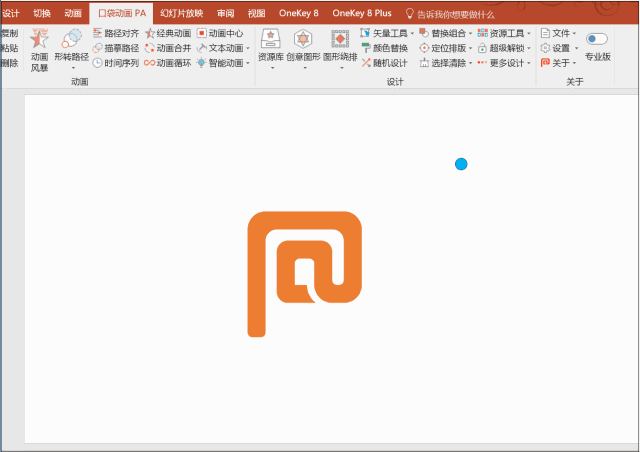
Task: Click the 文本动画 text animation icon
Action: click(202, 48)
